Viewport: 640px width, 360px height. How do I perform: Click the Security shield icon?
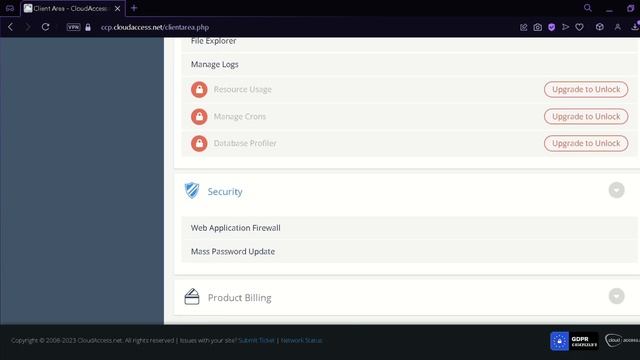pos(191,191)
